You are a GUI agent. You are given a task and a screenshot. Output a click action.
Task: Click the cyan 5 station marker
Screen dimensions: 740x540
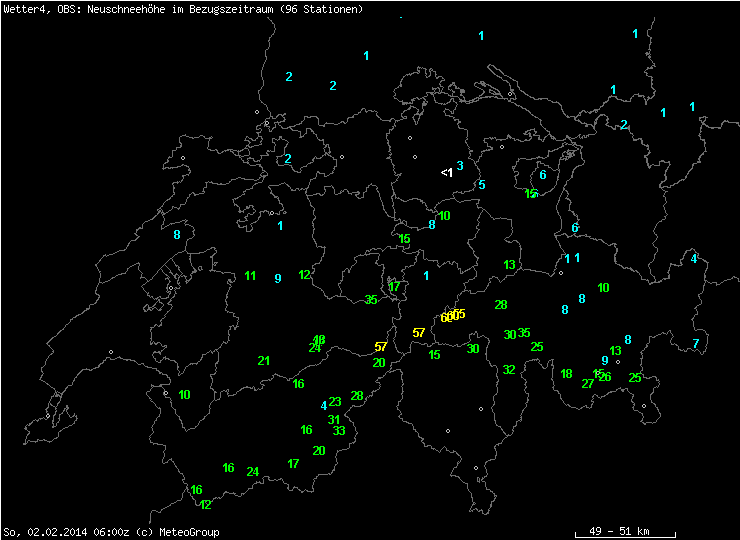pos(481,185)
